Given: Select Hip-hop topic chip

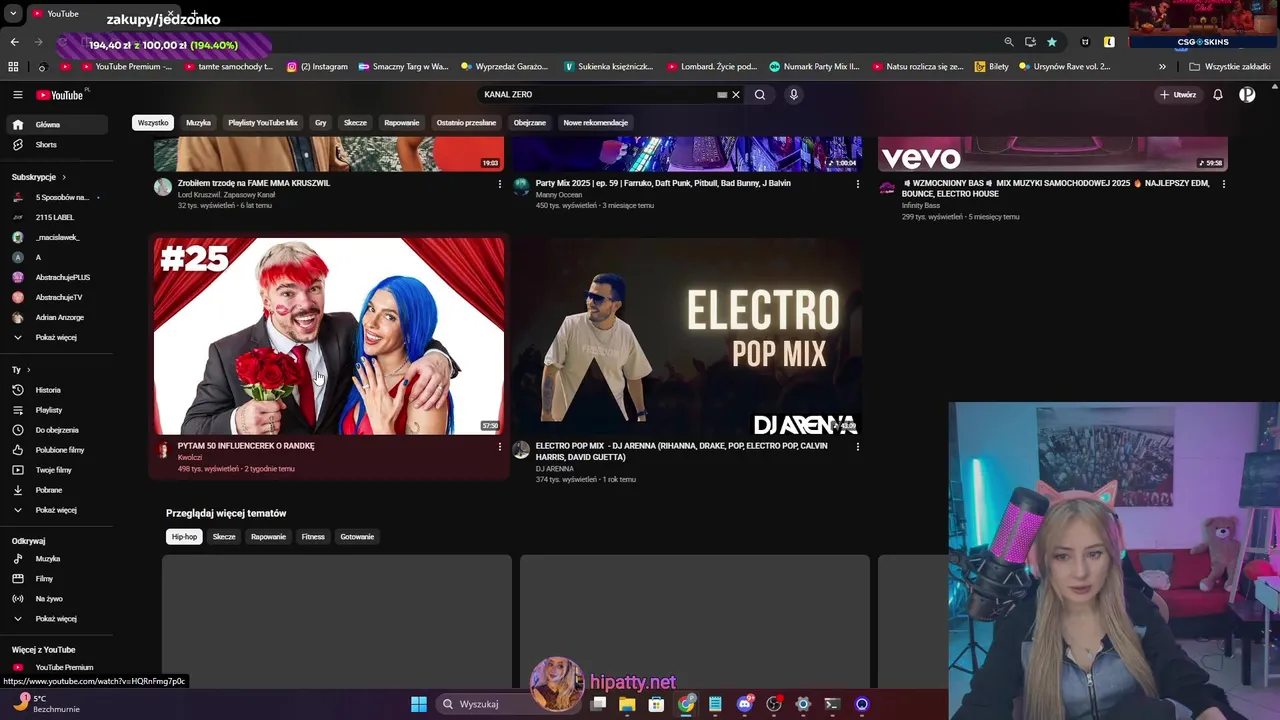Looking at the screenshot, I should 184,537.
